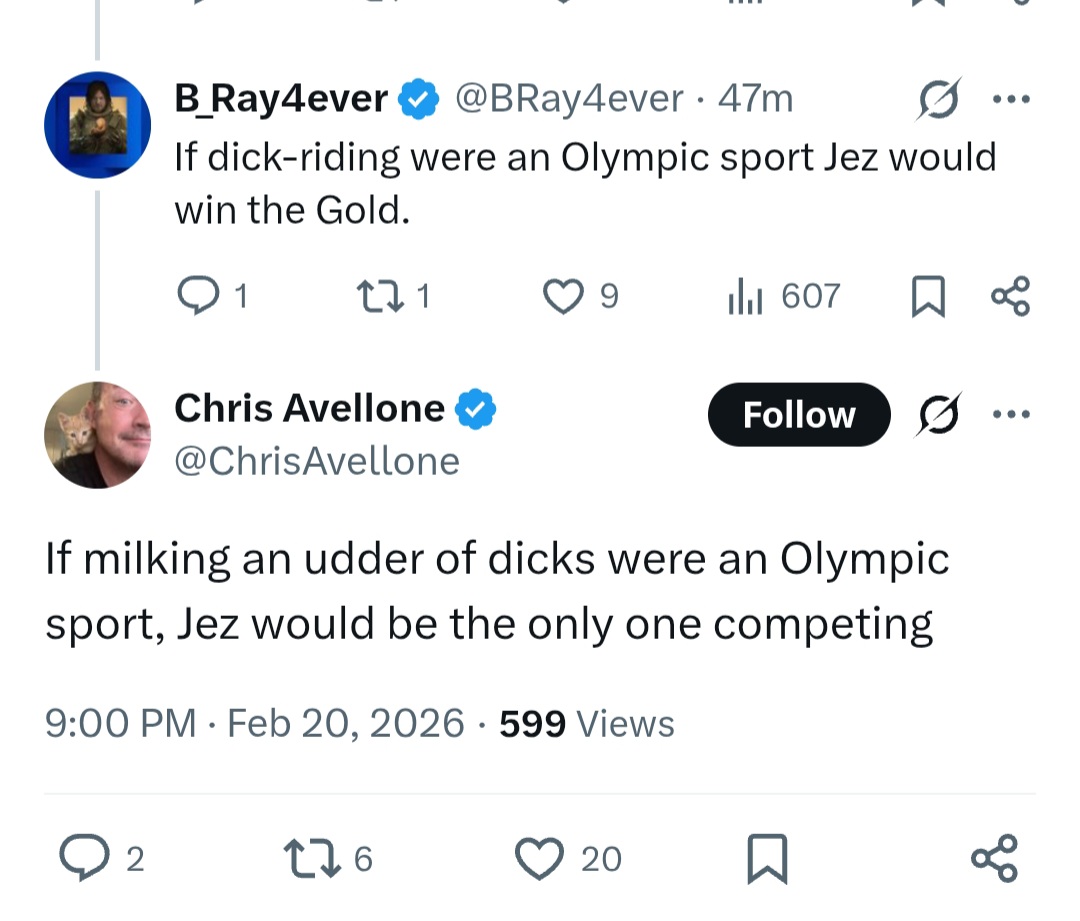Image resolution: width=1080 pixels, height=921 pixels.
Task: Follow Chris Avellone
Action: coord(798,414)
